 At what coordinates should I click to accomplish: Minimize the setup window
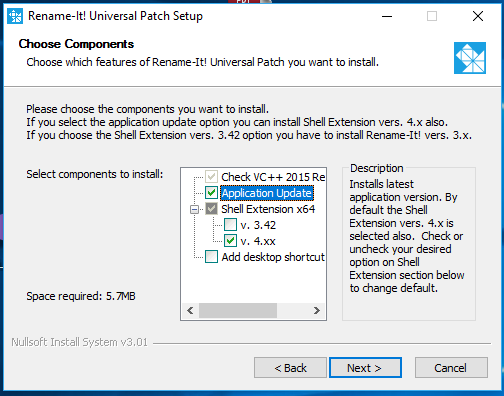[387, 16]
